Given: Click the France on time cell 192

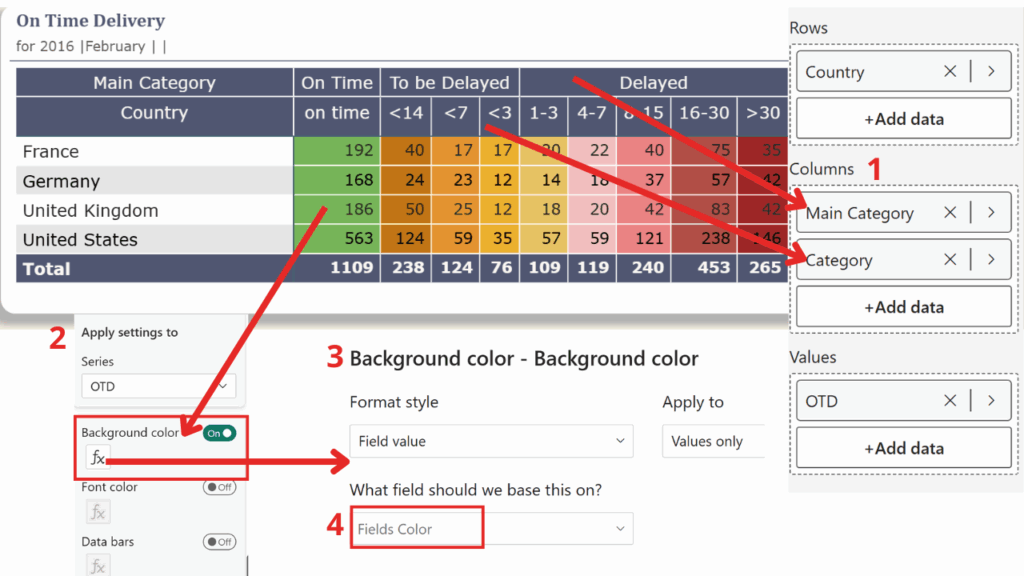Looking at the screenshot, I should (x=336, y=152).
